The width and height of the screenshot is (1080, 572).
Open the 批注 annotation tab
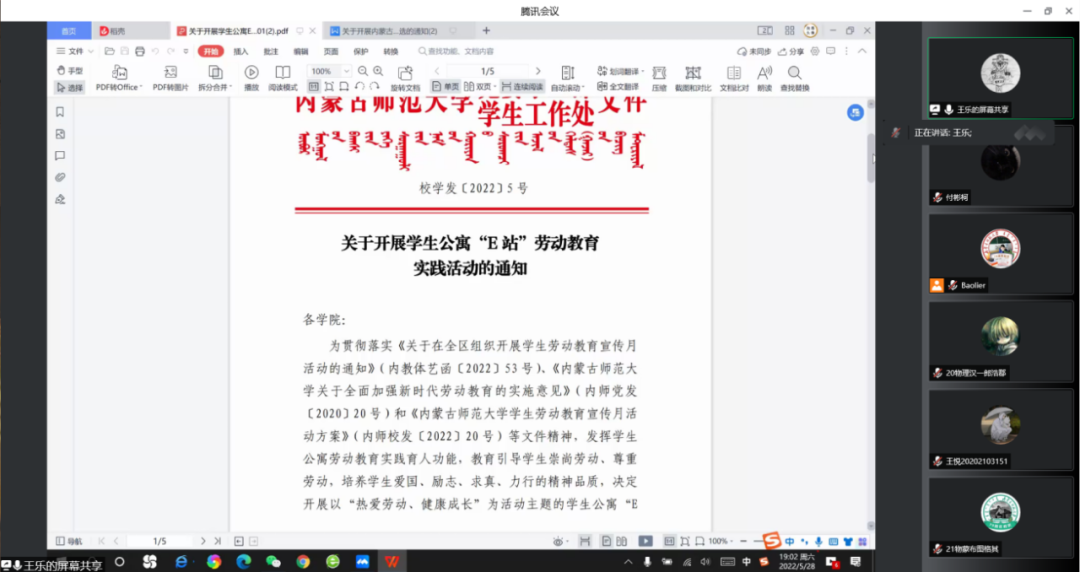click(x=271, y=51)
